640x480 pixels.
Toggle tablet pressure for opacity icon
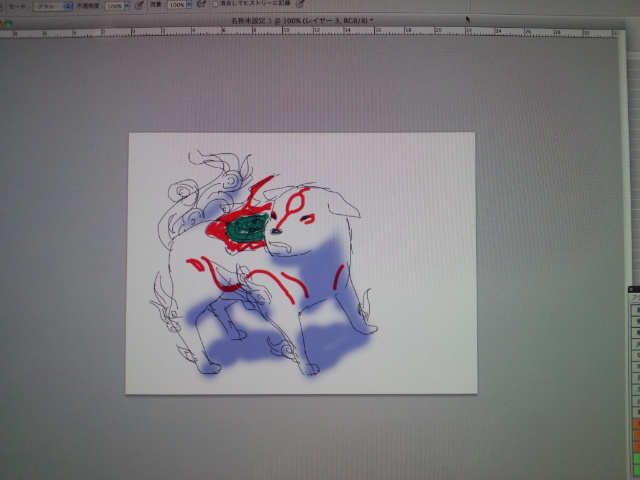click(139, 5)
